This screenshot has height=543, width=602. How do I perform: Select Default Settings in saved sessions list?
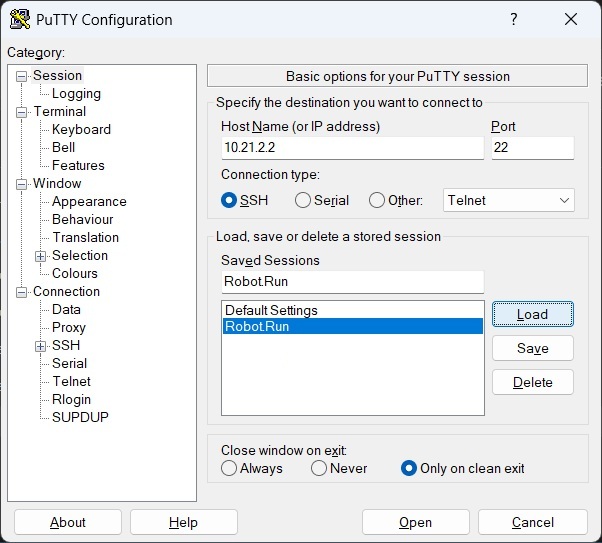271,310
